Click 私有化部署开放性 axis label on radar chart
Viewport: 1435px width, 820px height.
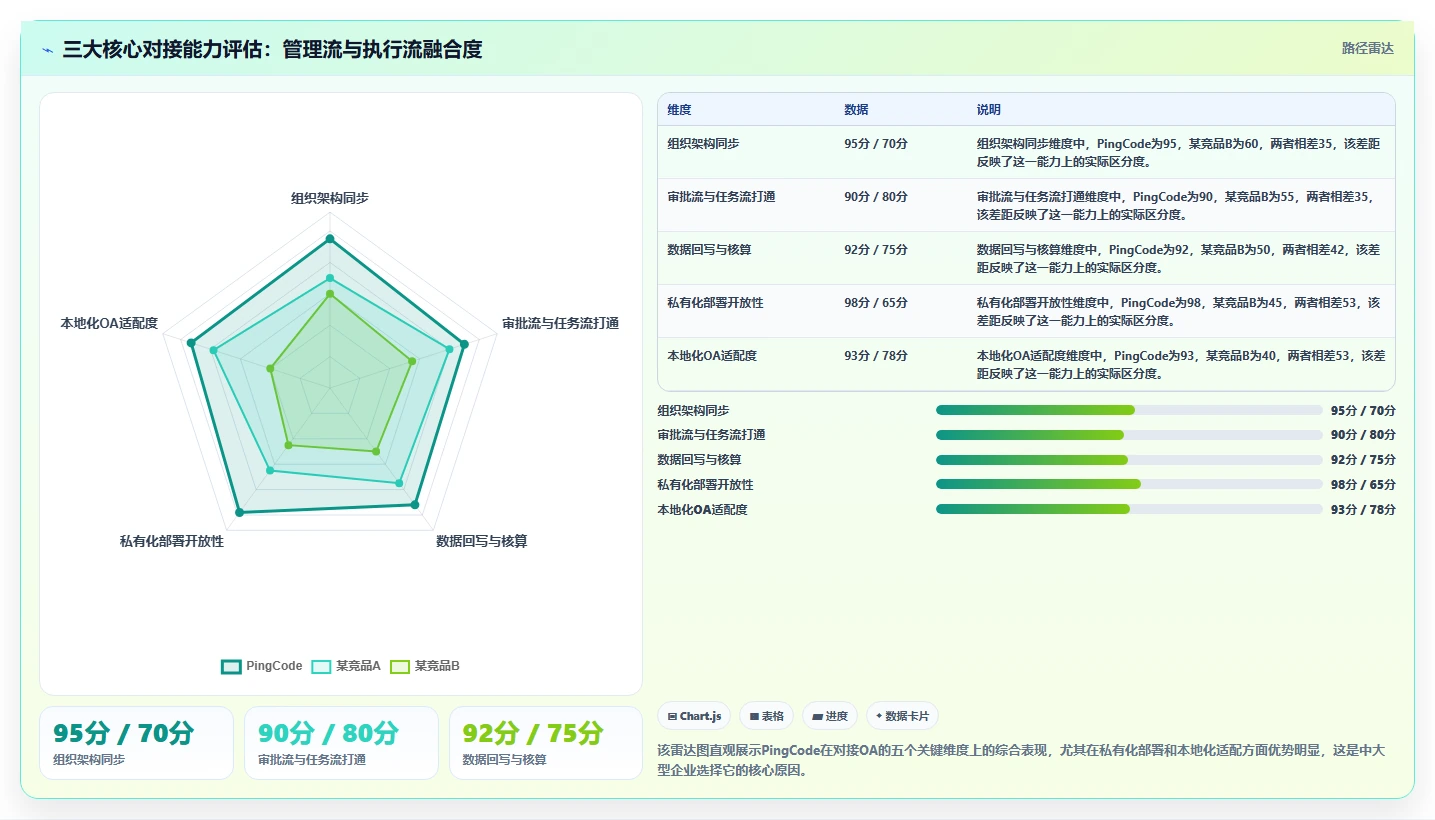pyautogui.click(x=172, y=541)
